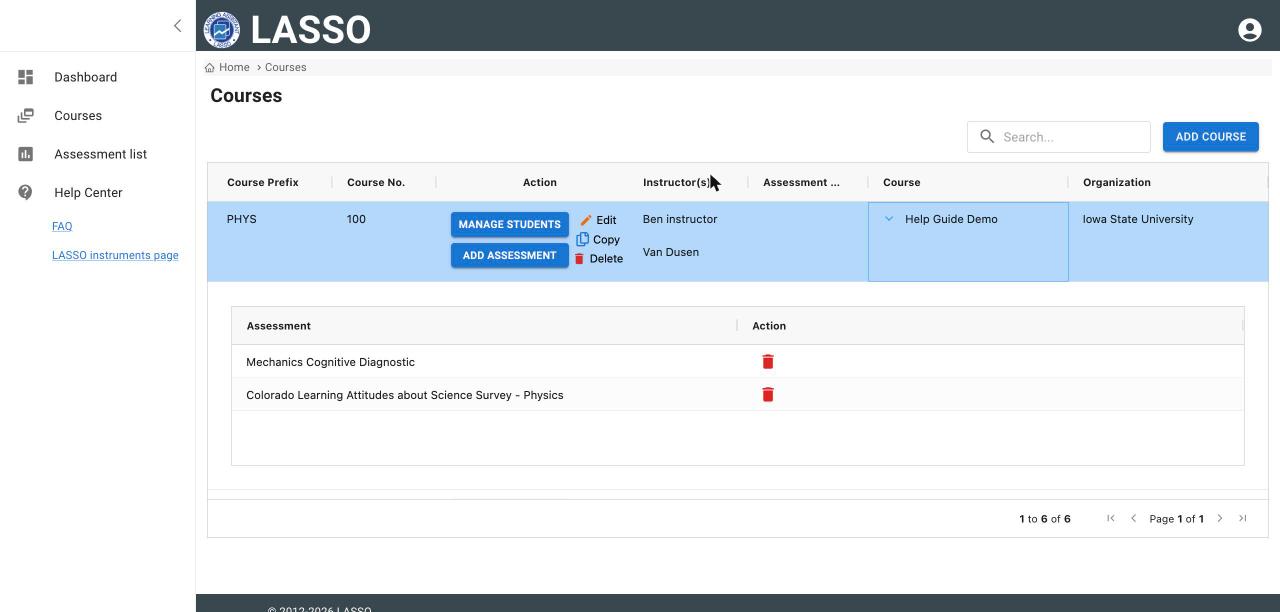Click the 1 to 6 of 6 count
This screenshot has height=612, width=1280.
click(1045, 519)
